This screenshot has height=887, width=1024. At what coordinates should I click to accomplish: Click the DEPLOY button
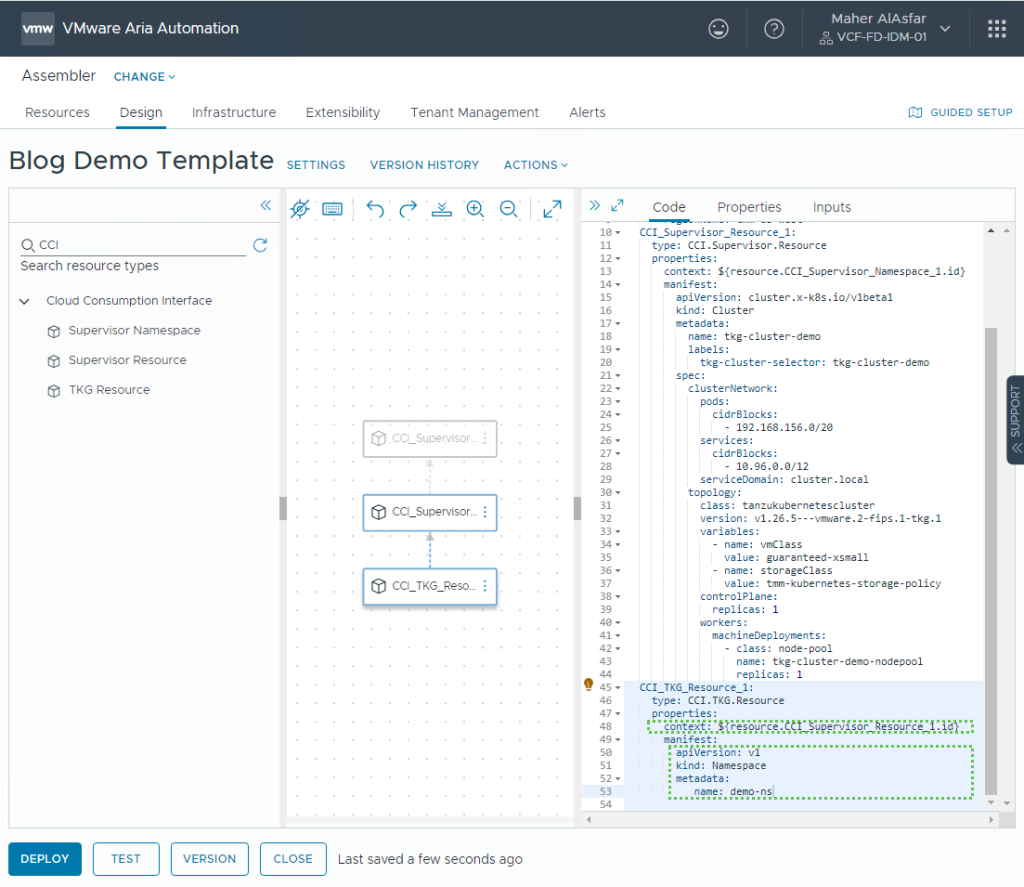[44, 858]
